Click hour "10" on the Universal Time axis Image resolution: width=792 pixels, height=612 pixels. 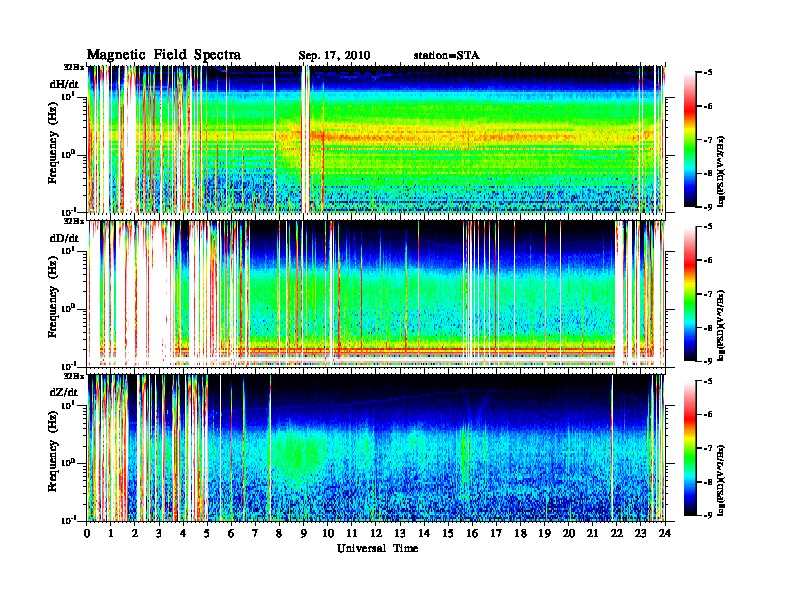pyautogui.click(x=328, y=533)
